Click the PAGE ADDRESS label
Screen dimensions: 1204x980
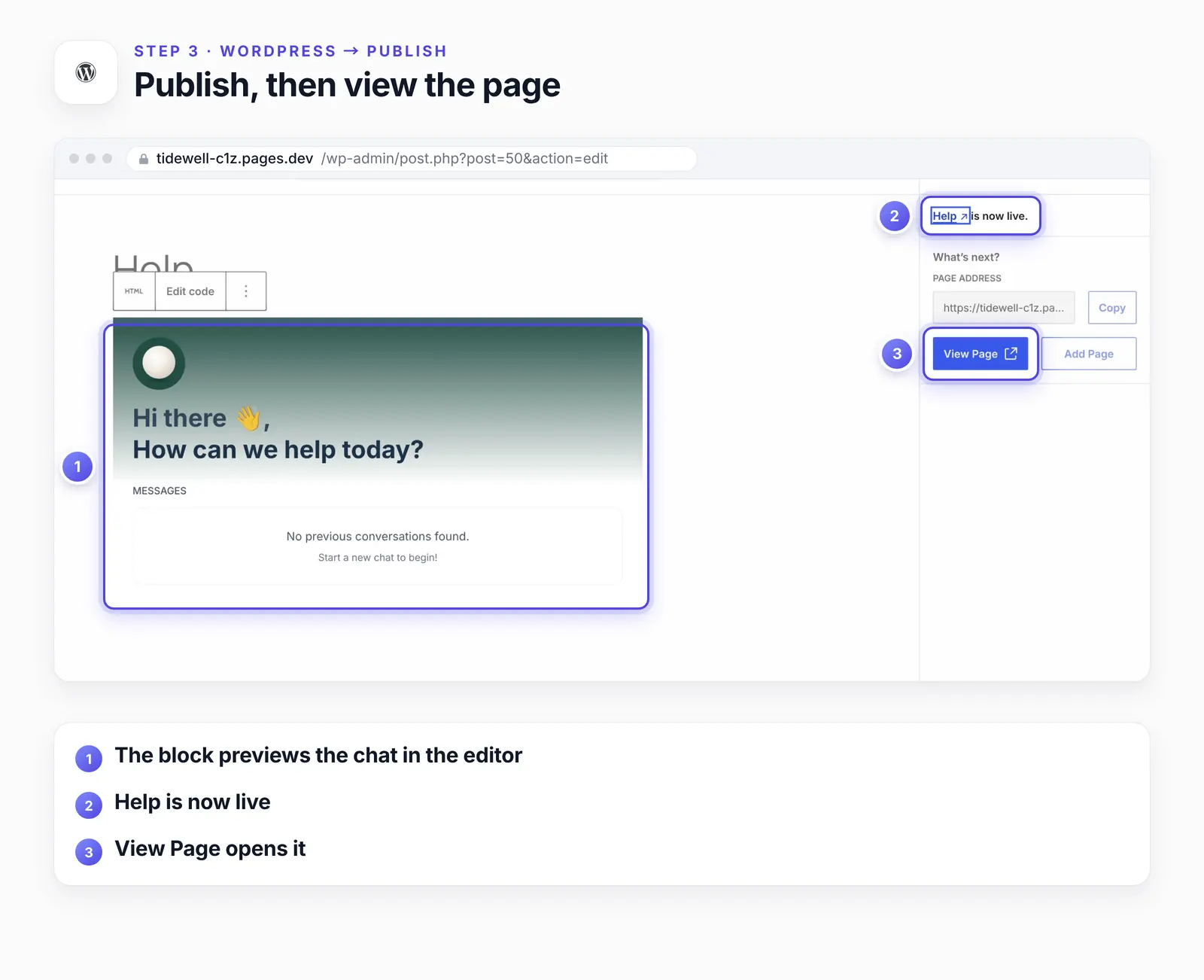click(x=967, y=278)
